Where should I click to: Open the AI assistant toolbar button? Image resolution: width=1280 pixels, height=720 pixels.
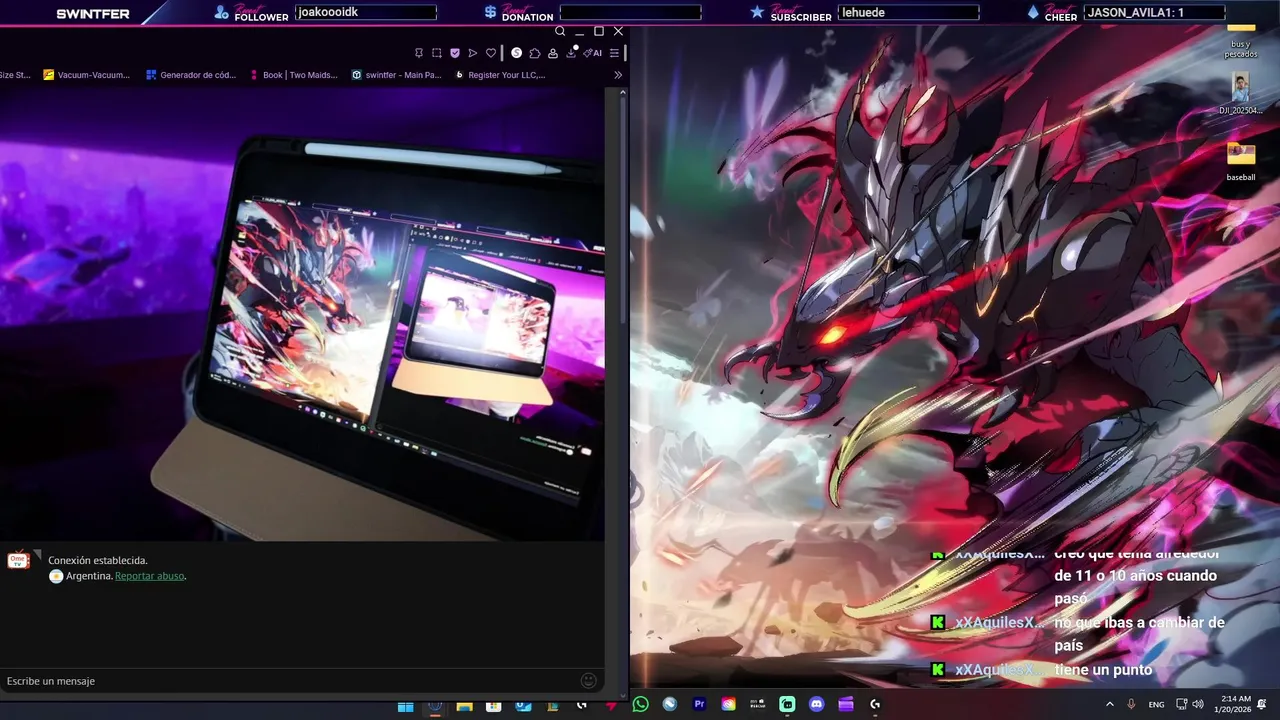pos(594,53)
